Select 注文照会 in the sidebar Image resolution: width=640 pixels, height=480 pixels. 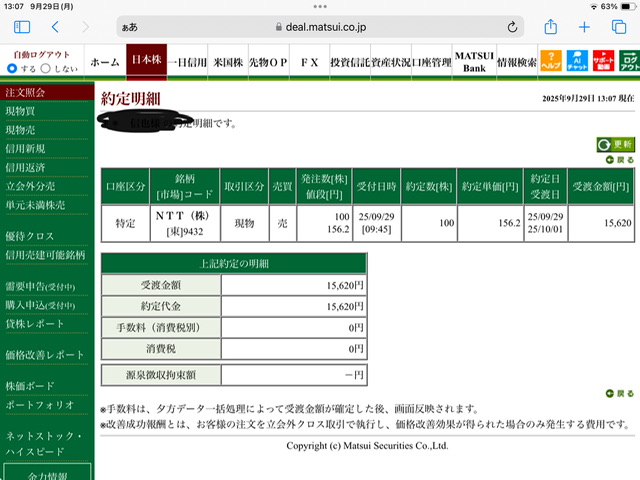[47, 92]
